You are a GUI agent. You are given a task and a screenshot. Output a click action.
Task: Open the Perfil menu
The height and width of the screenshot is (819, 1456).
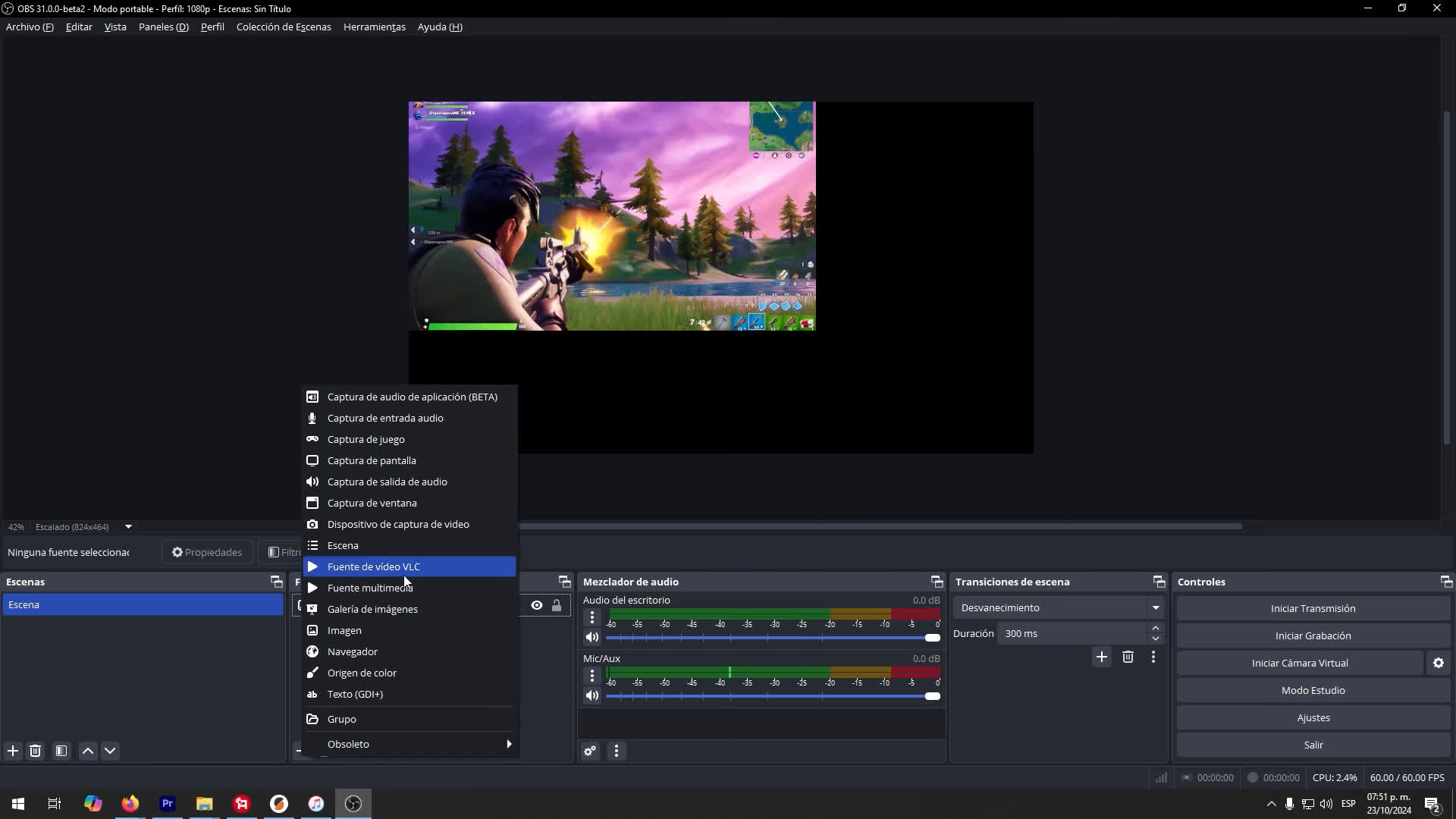point(212,27)
